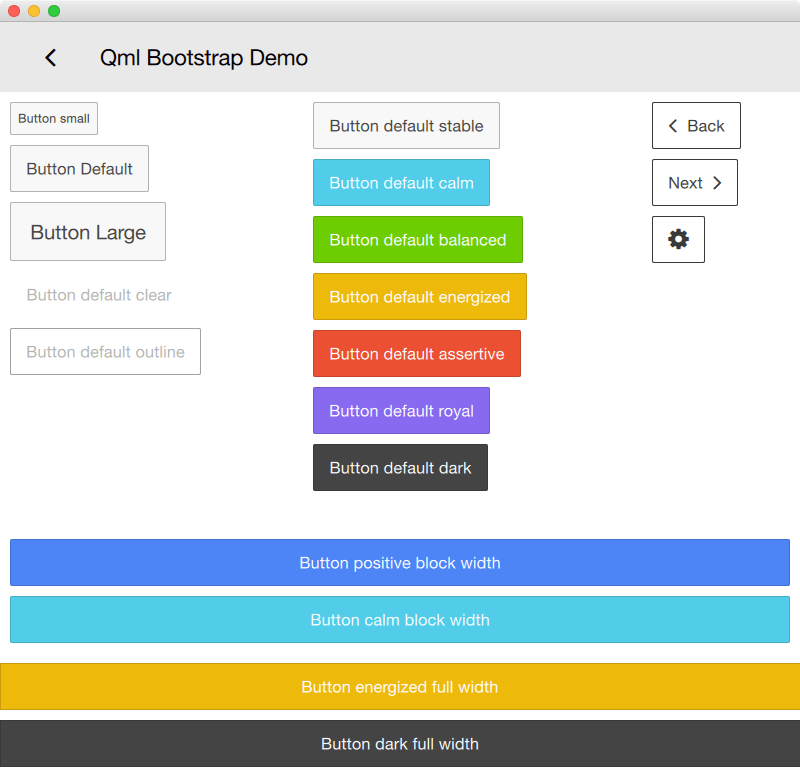Image resolution: width=800 pixels, height=777 pixels.
Task: Select Button Default
Action: (79, 168)
